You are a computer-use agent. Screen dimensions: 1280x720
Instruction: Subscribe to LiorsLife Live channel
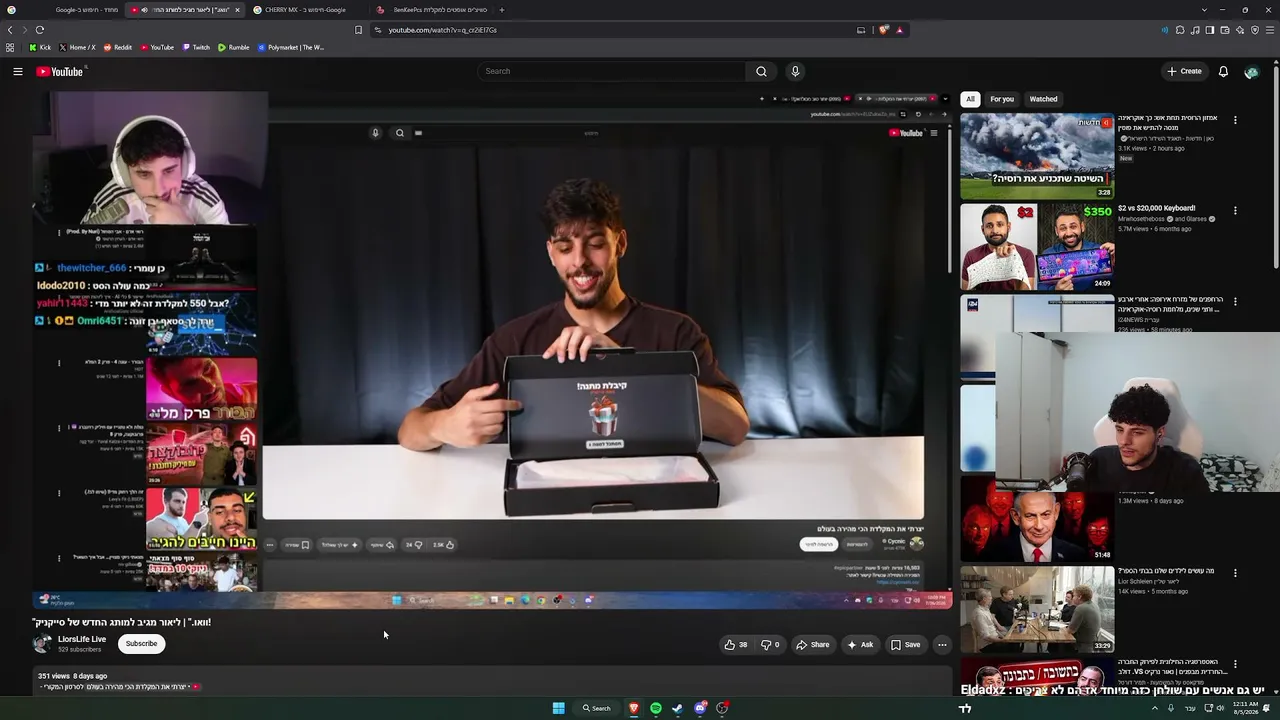pos(141,644)
